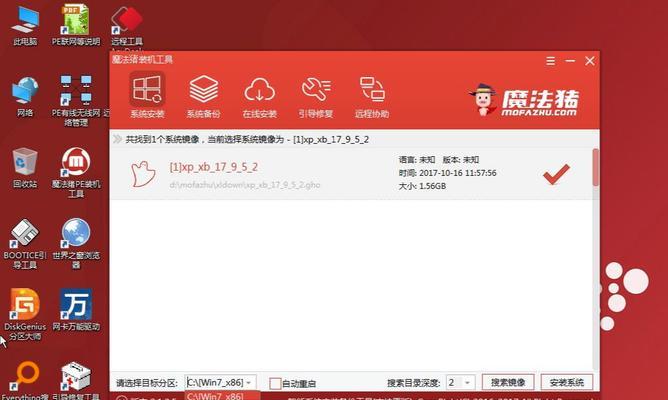Open 远程协助 tab
Viewport: 668px width, 400px height.
pos(372,97)
